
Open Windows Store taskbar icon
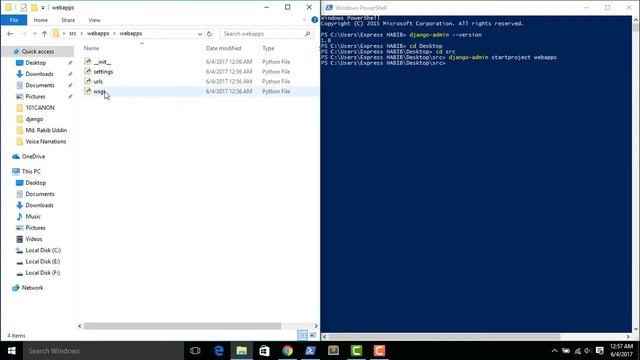(264, 351)
